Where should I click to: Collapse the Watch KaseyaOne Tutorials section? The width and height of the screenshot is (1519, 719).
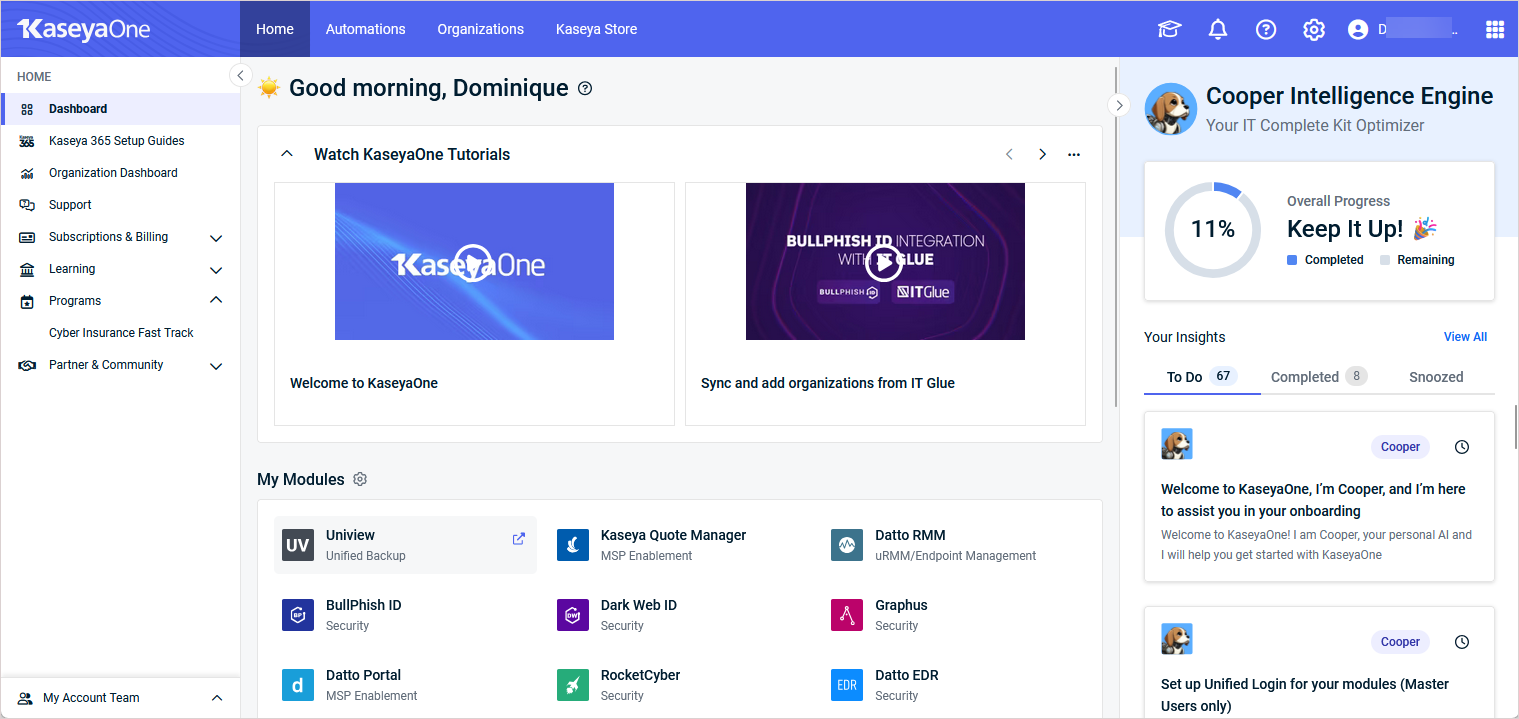pos(287,154)
